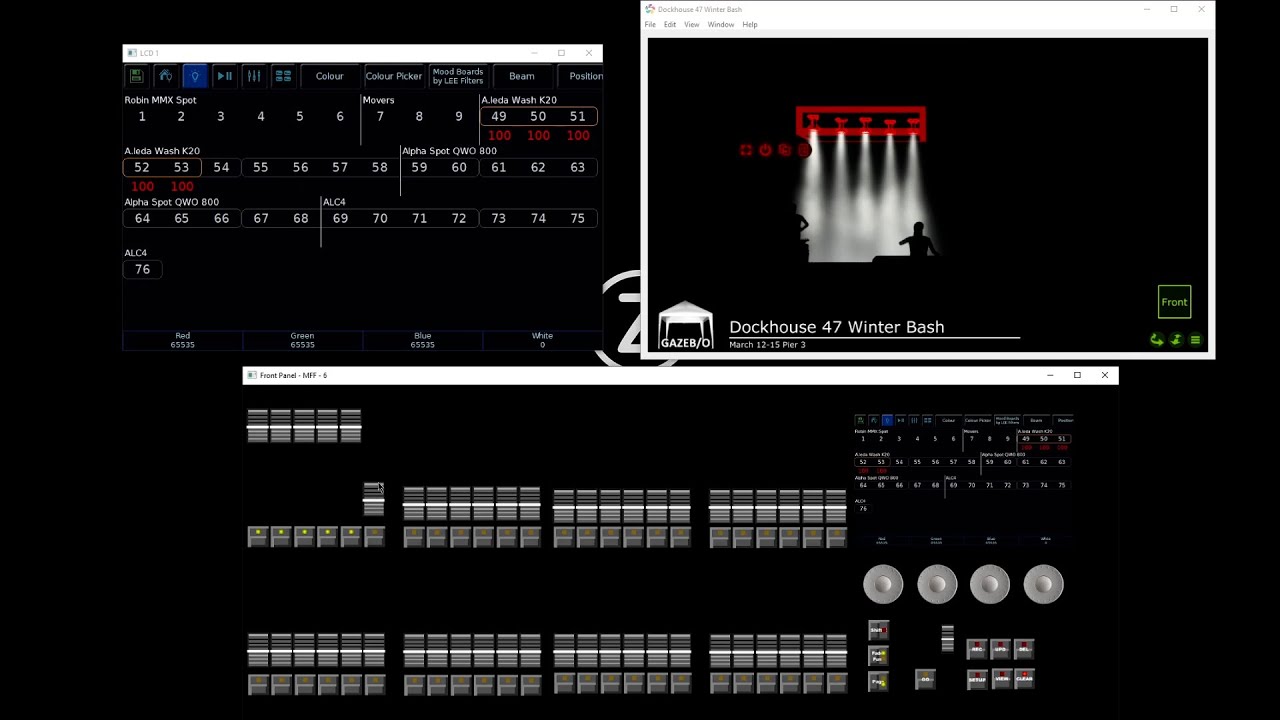This screenshot has width=1280, height=720.
Task: Click the Blue 65535 encoder label
Action: 422,340
